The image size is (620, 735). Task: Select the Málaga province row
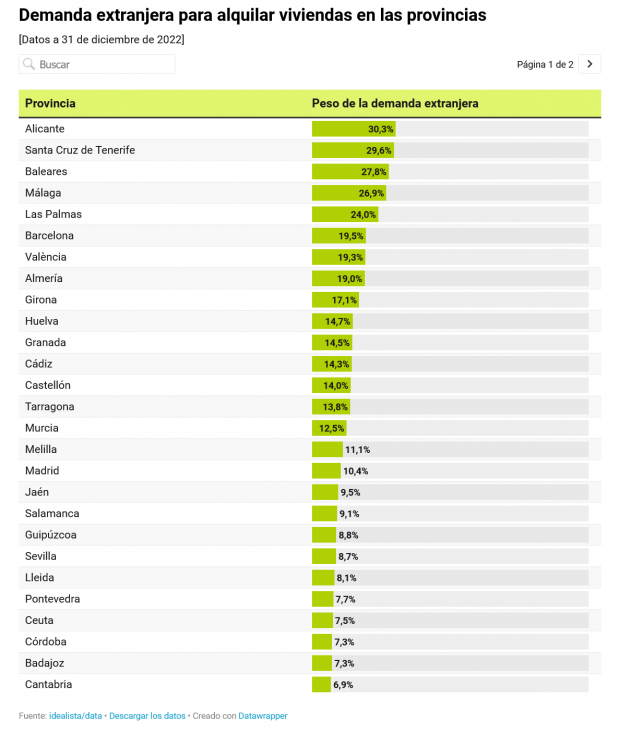[43, 193]
